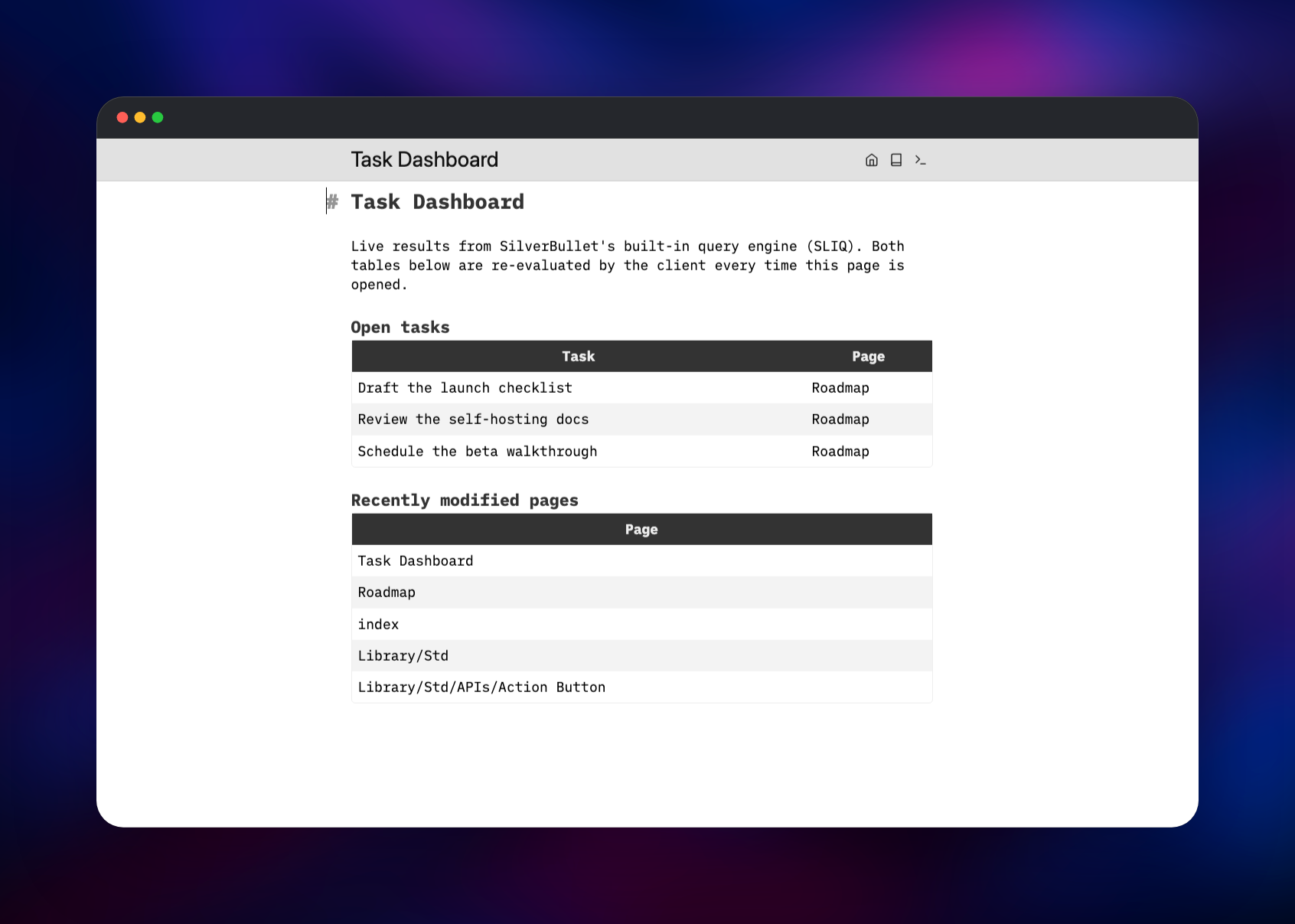Click the Open tasks heading

(x=400, y=328)
